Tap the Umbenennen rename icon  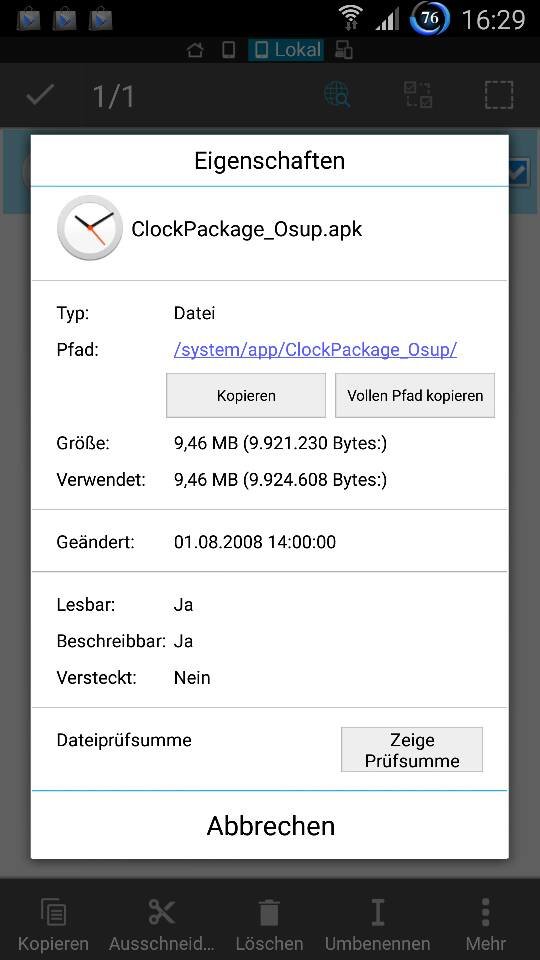pyautogui.click(x=377, y=913)
